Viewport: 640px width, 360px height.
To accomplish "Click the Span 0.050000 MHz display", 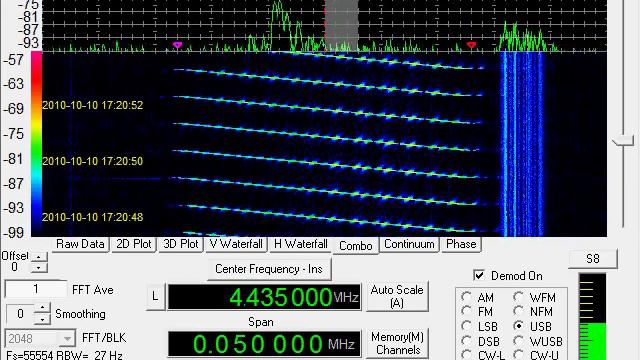I will (x=264, y=344).
